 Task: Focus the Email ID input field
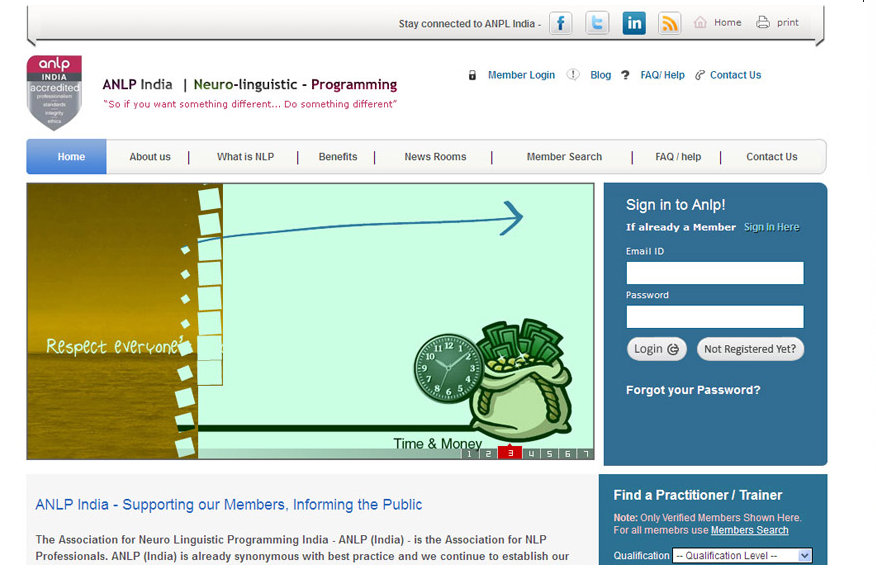715,273
